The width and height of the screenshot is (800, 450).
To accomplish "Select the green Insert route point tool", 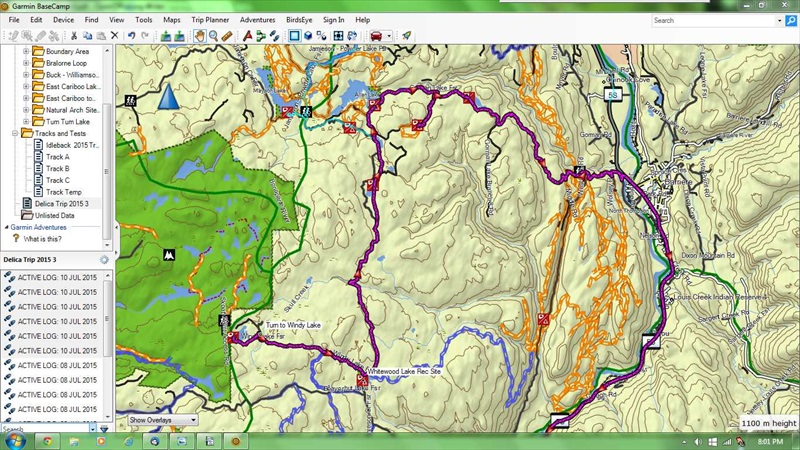I will [x=261, y=36].
